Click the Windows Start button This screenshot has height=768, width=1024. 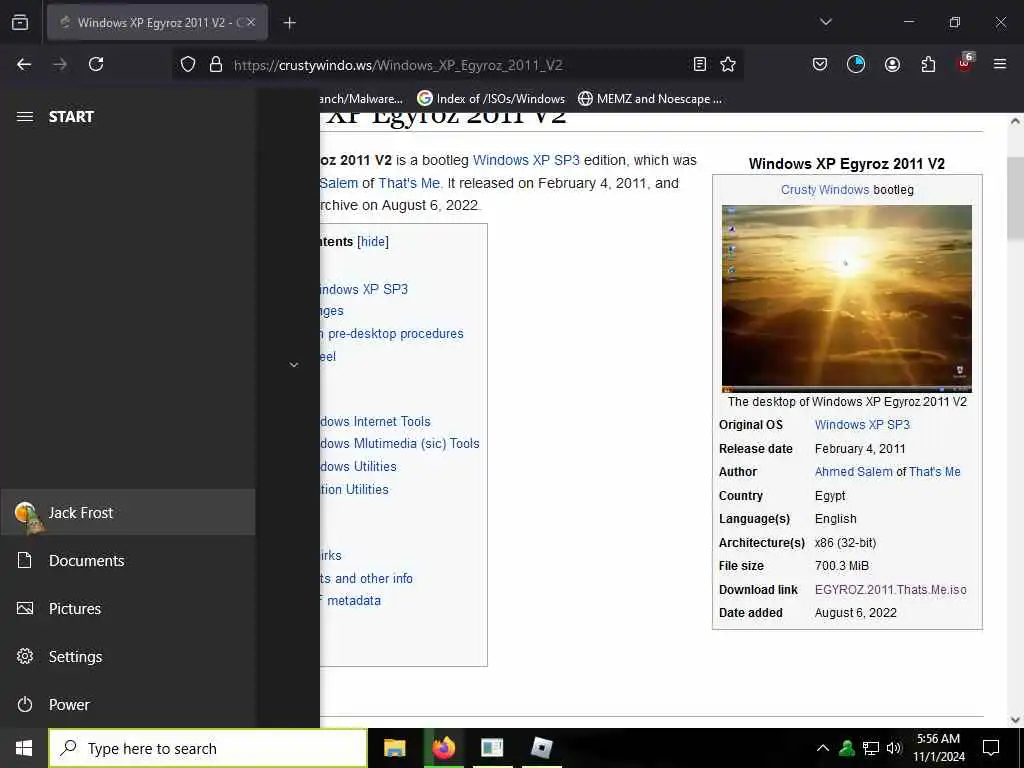[24, 748]
